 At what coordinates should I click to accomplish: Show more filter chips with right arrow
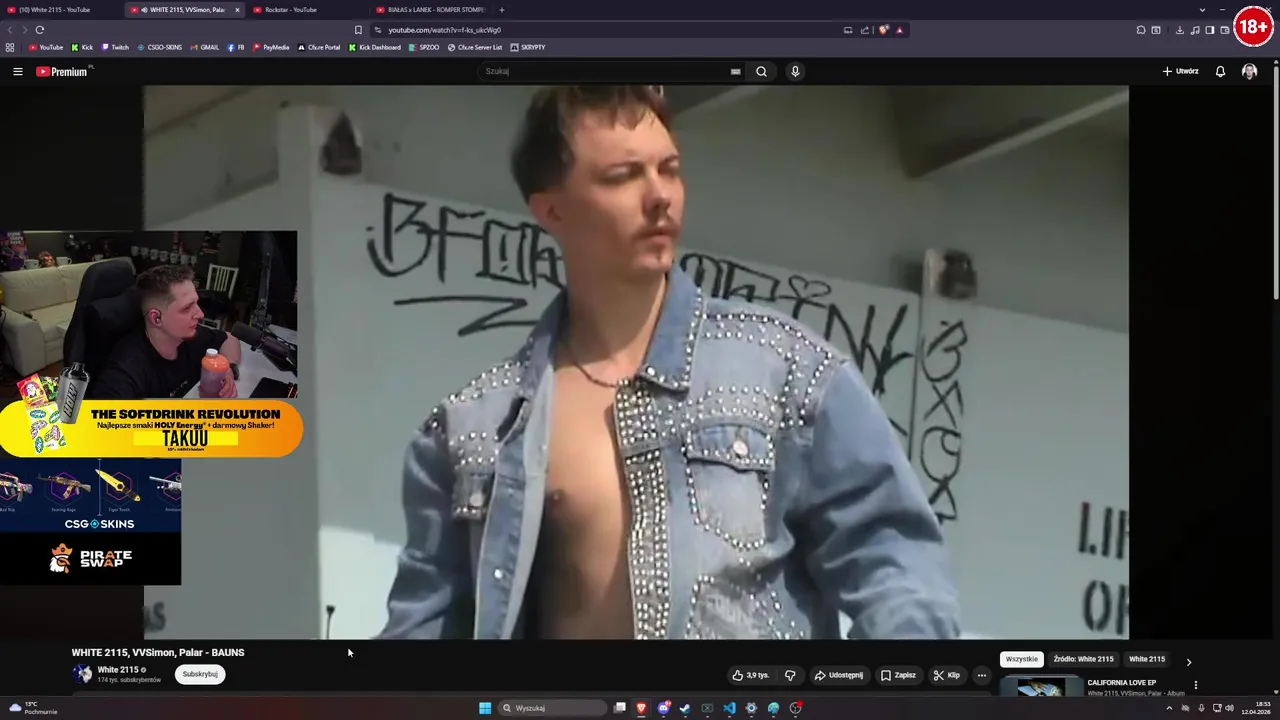click(x=1189, y=661)
